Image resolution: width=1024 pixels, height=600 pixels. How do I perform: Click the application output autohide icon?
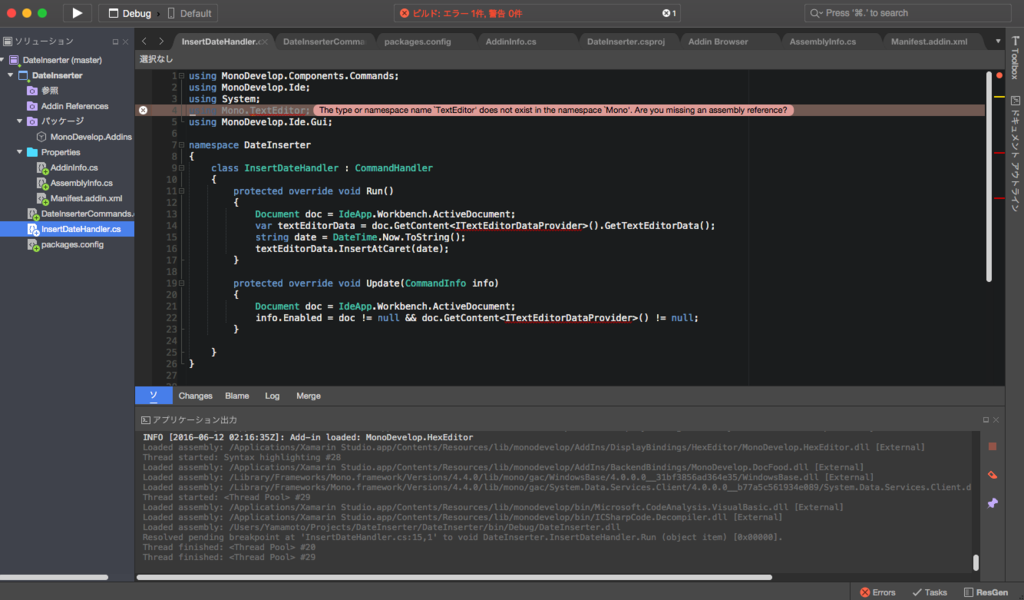pos(985,420)
